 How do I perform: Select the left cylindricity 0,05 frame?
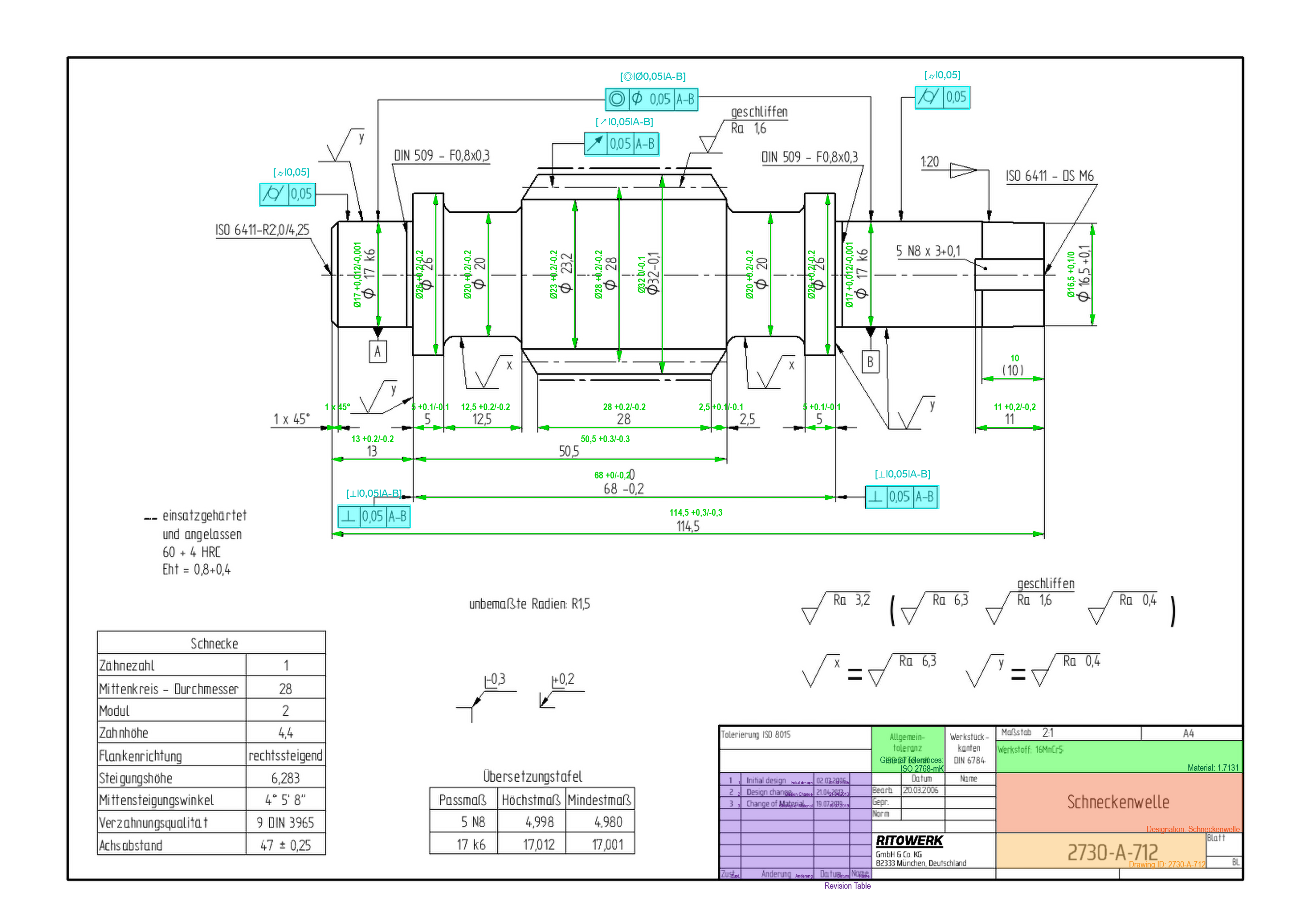(287, 194)
